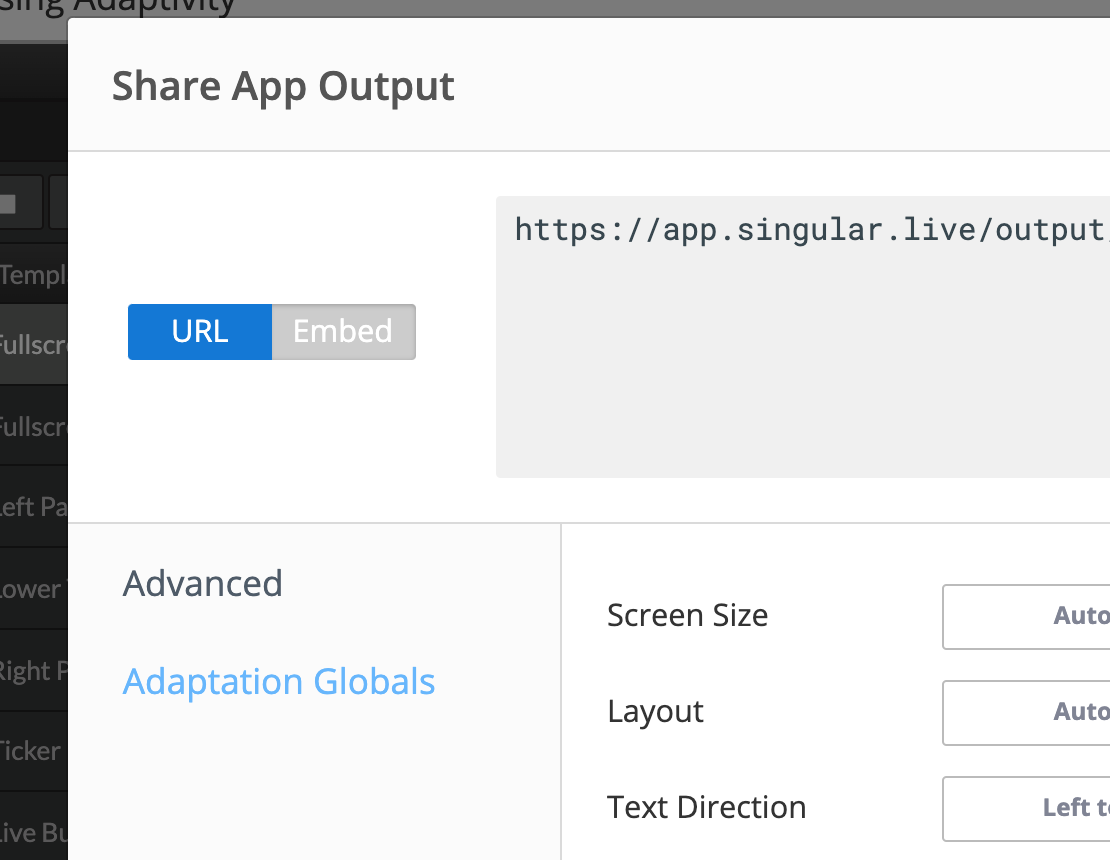The height and width of the screenshot is (860, 1110).
Task: Open the Text Direction dropdown
Action: (x=1026, y=808)
